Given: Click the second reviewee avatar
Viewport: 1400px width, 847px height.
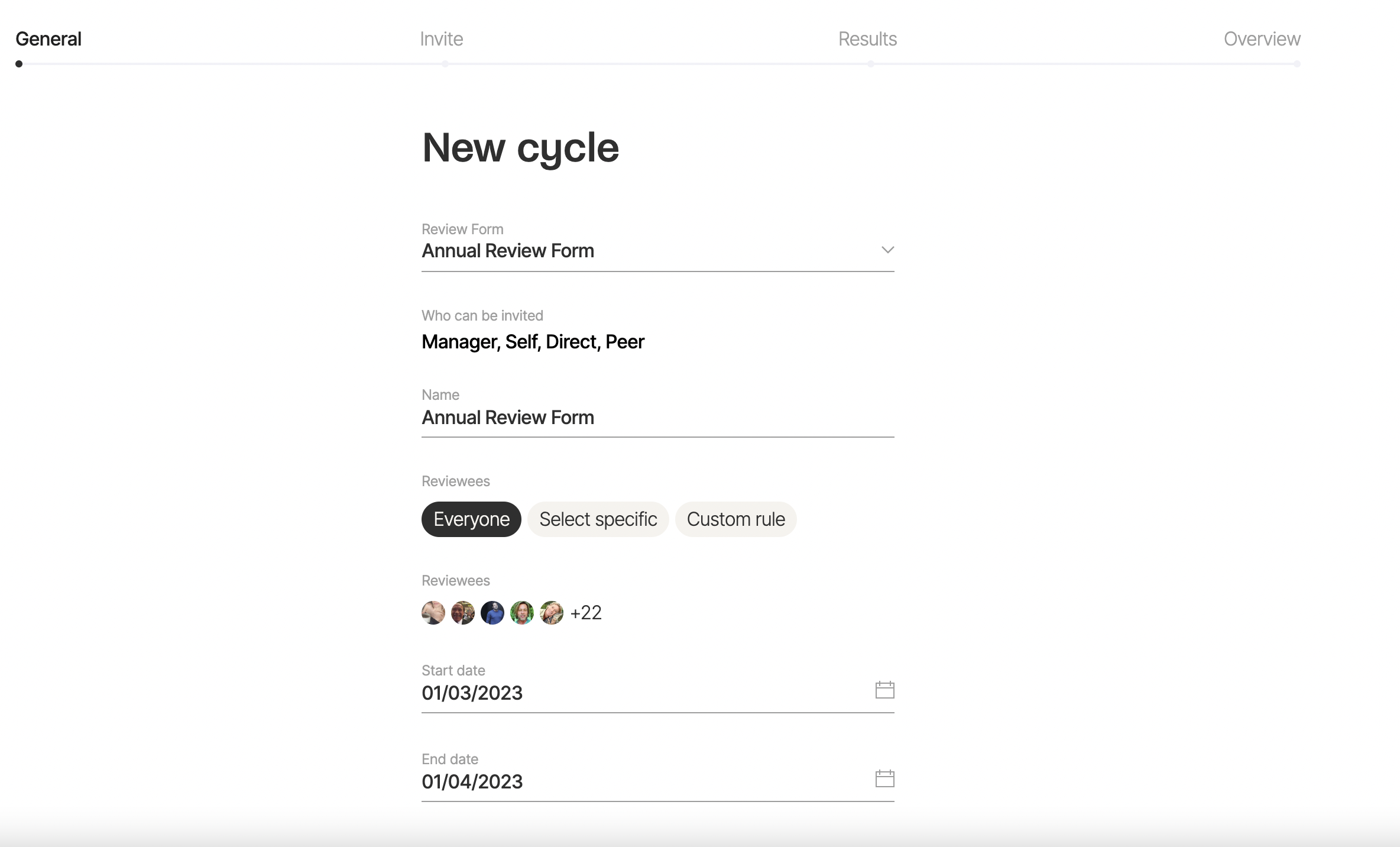Looking at the screenshot, I should (463, 613).
